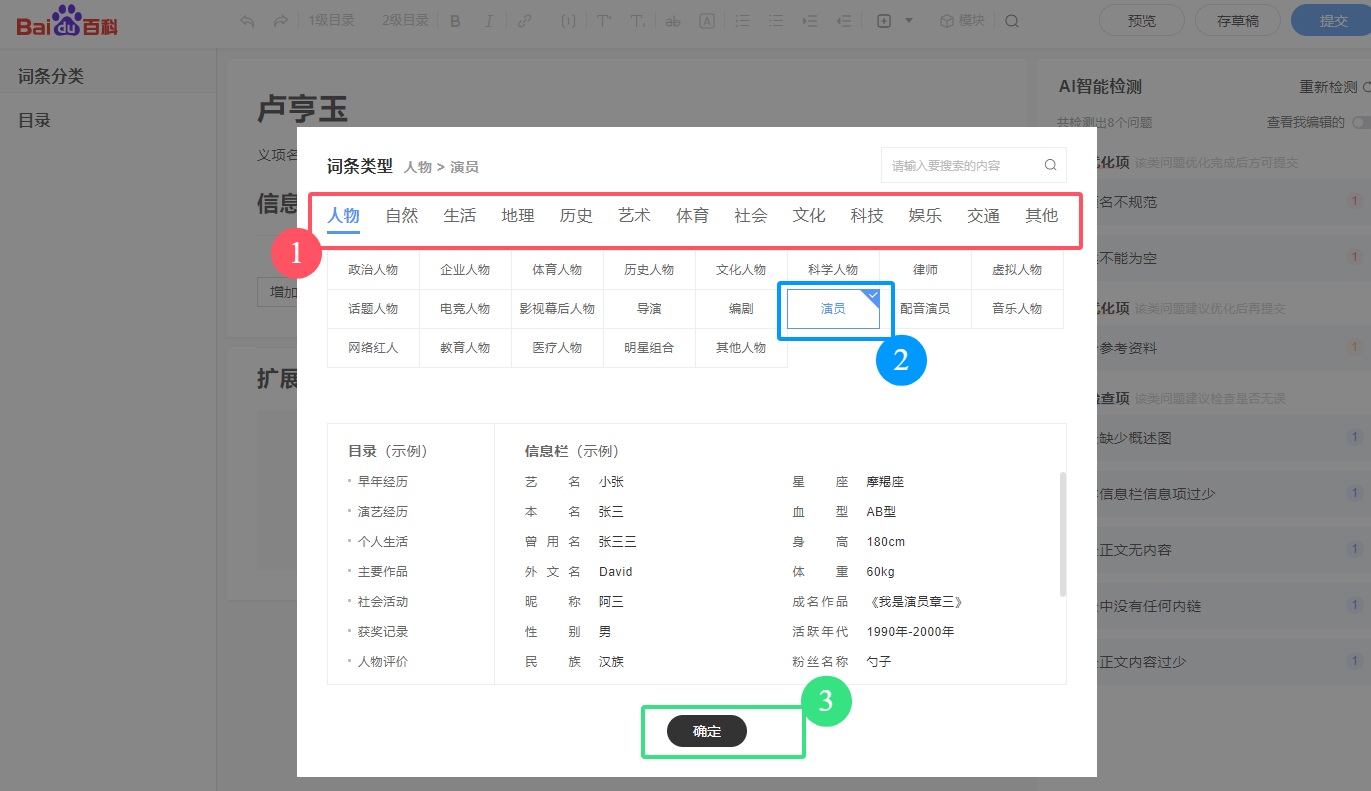Click the Baidu Baike logo
The height and width of the screenshot is (791, 1371).
67,21
